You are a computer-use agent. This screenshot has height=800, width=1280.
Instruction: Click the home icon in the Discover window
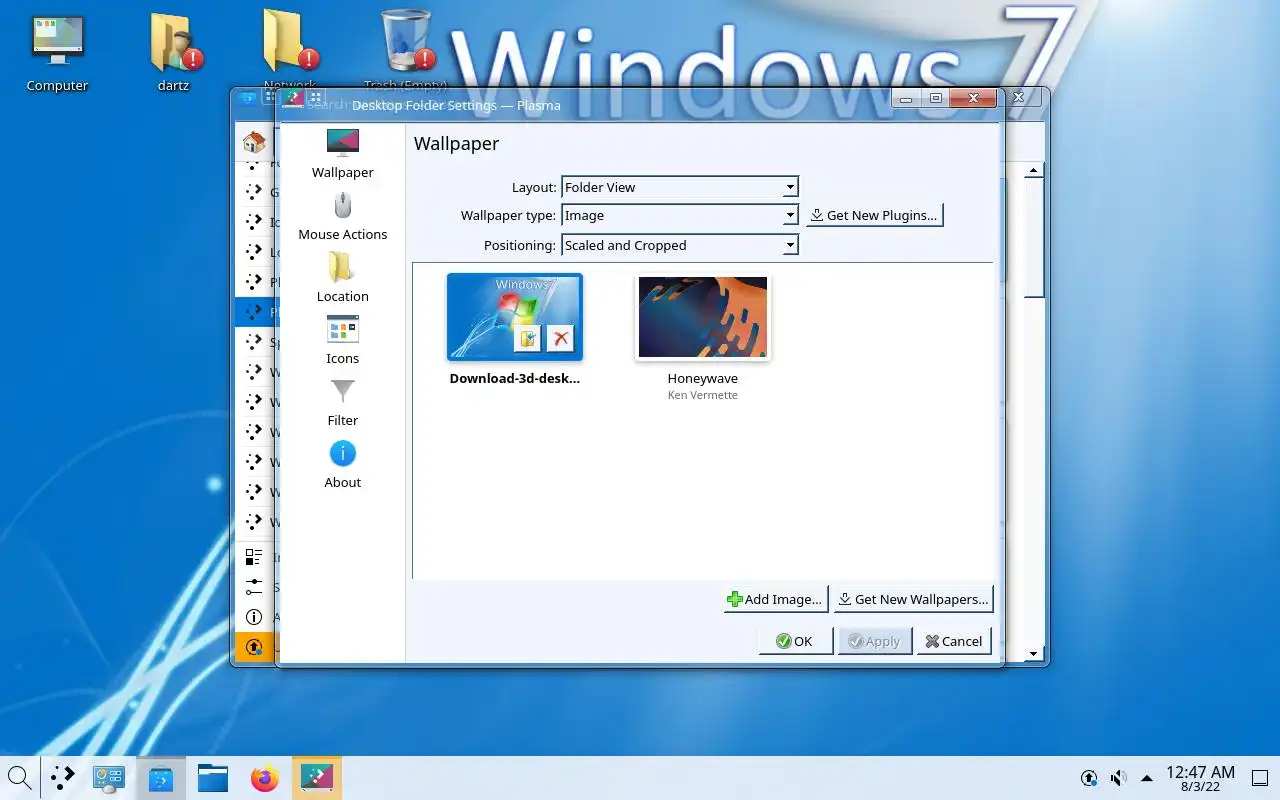[x=254, y=143]
